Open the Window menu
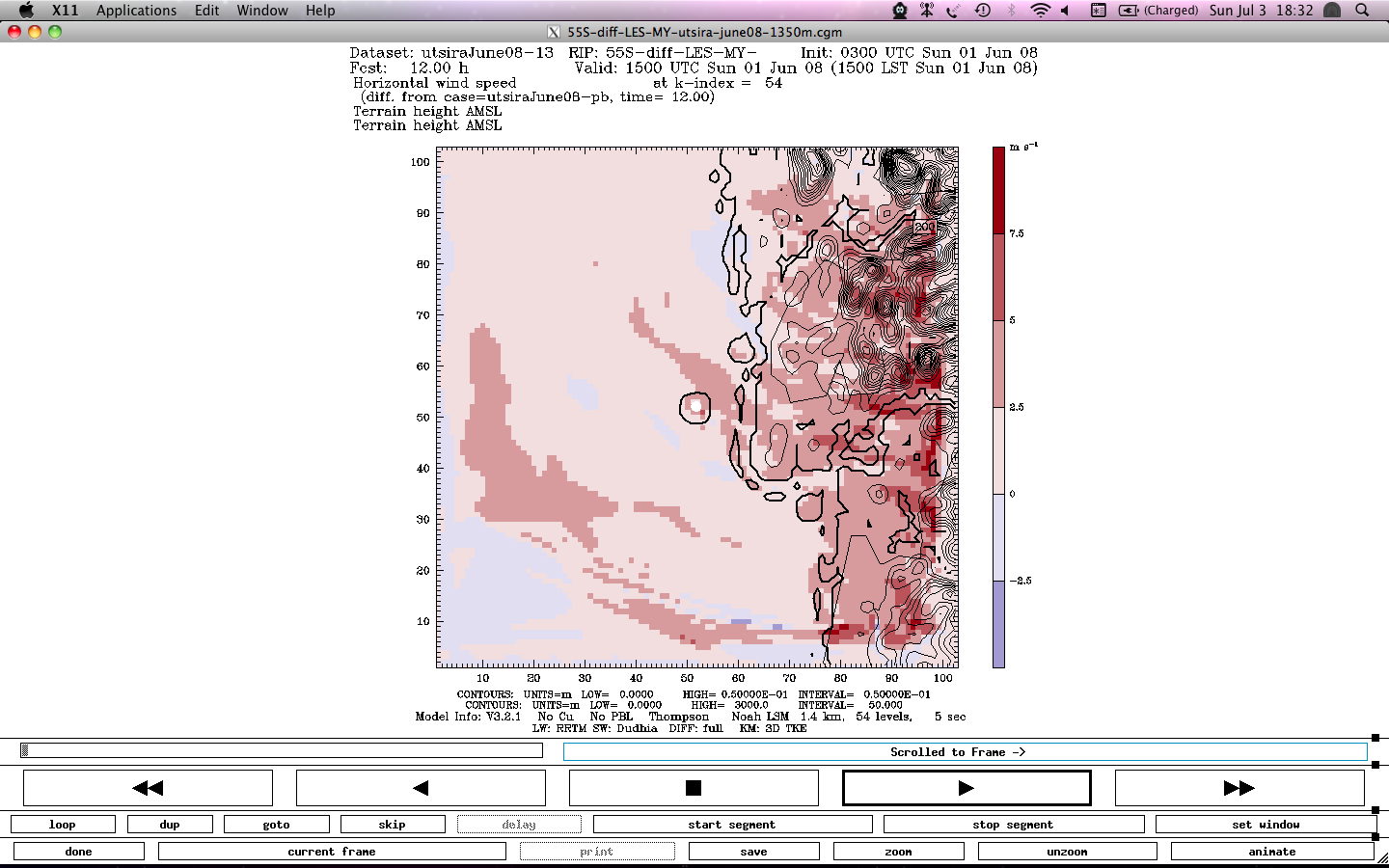Image resolution: width=1389 pixels, height=868 pixels. coord(262,10)
